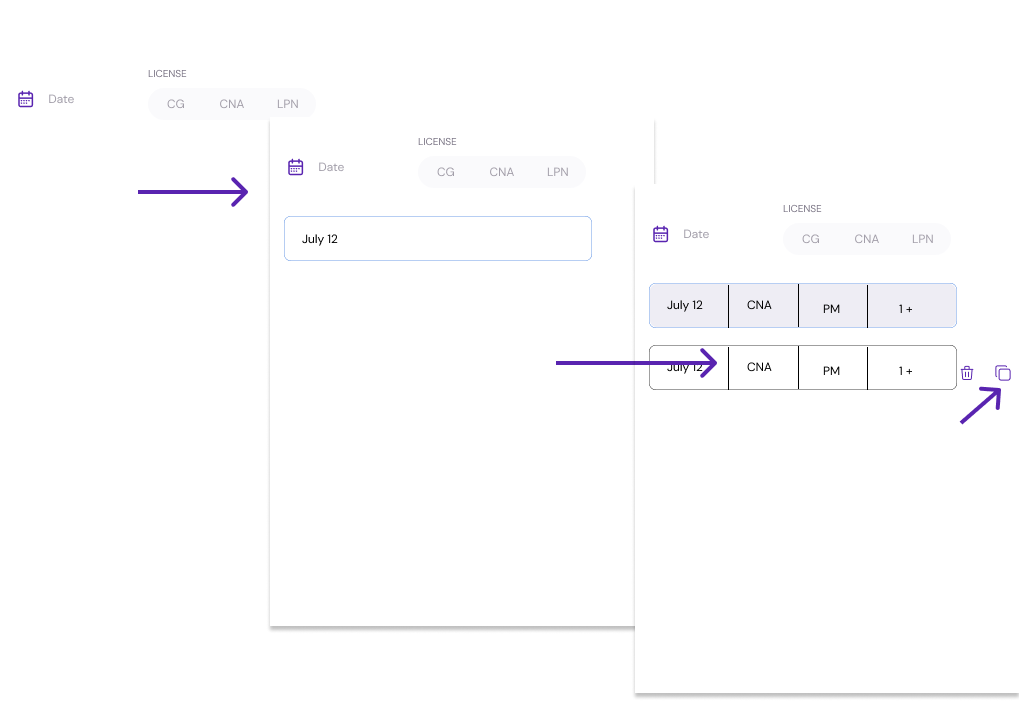
Task: Open the PM cell in the second shift row
Action: 832,369
